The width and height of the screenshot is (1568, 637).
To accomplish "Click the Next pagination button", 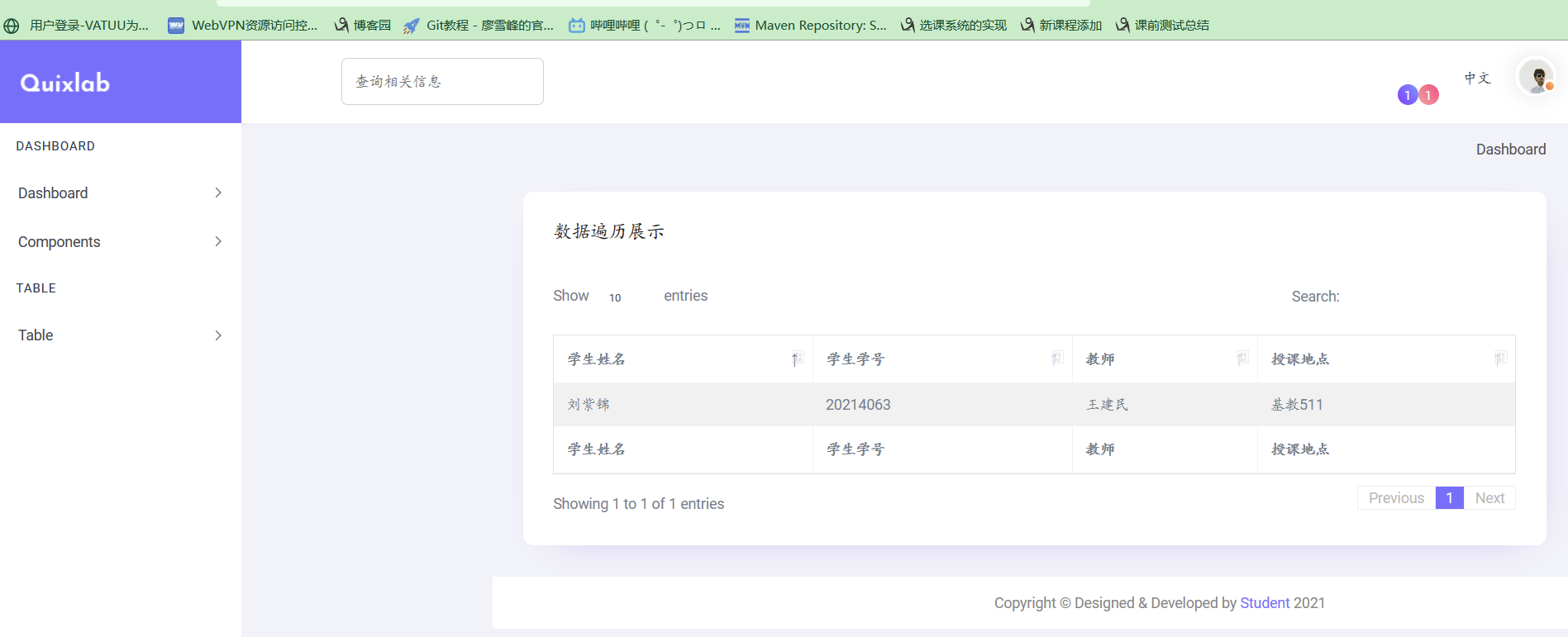I will (1489, 497).
